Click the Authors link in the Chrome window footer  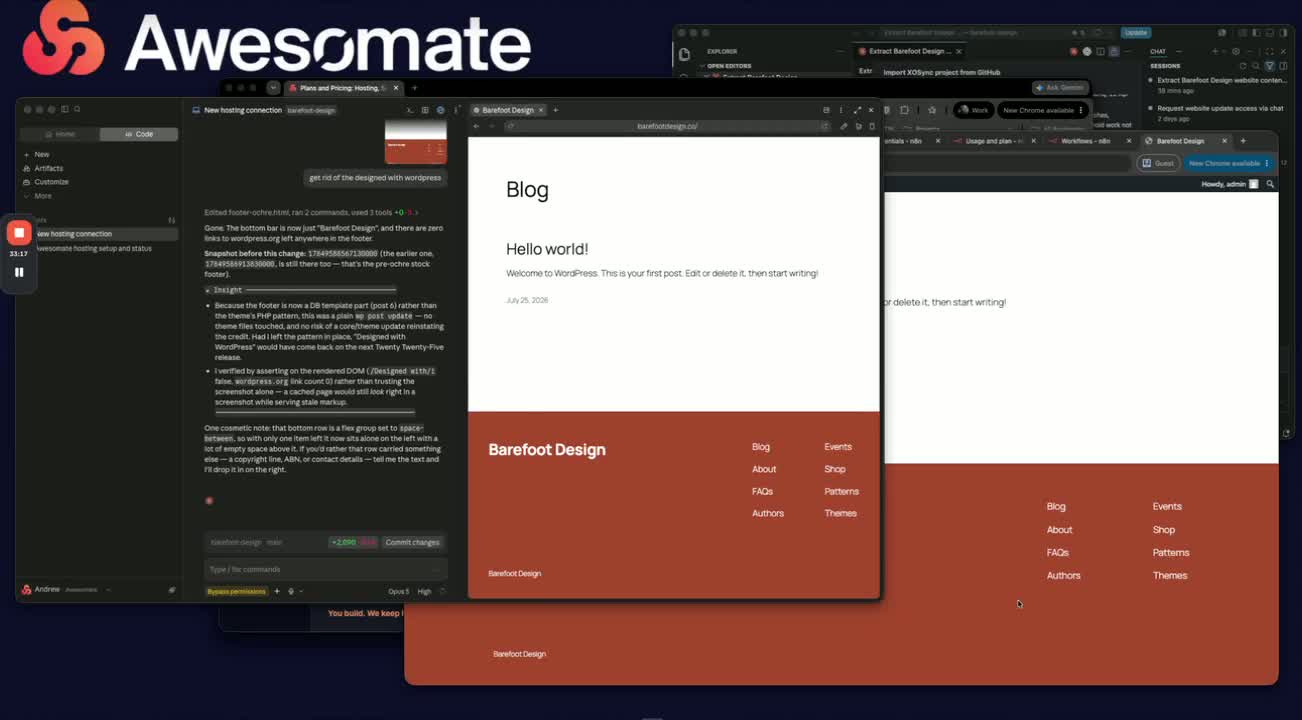pyautogui.click(x=1063, y=576)
